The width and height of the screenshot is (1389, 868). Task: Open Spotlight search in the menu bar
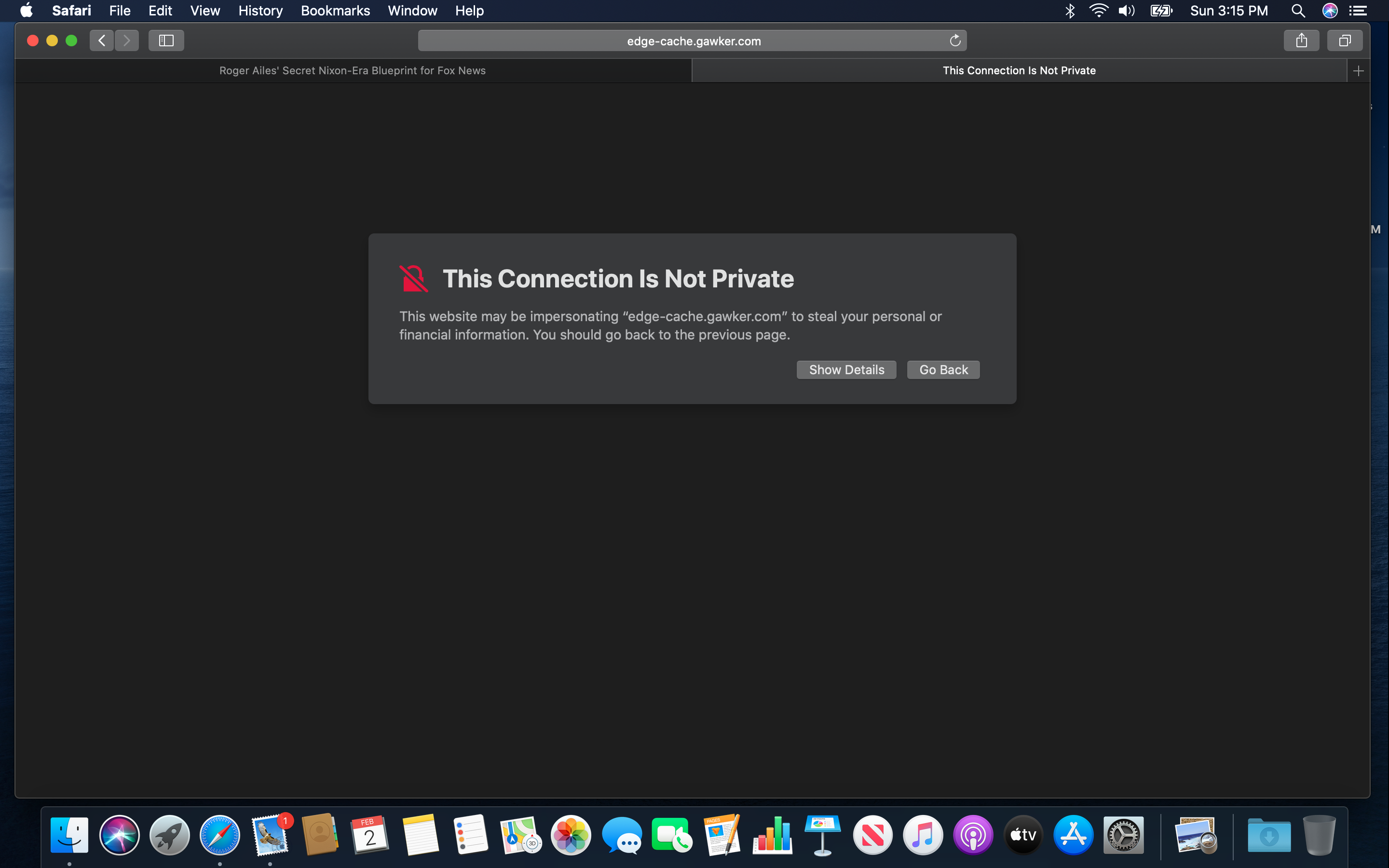1298,10
